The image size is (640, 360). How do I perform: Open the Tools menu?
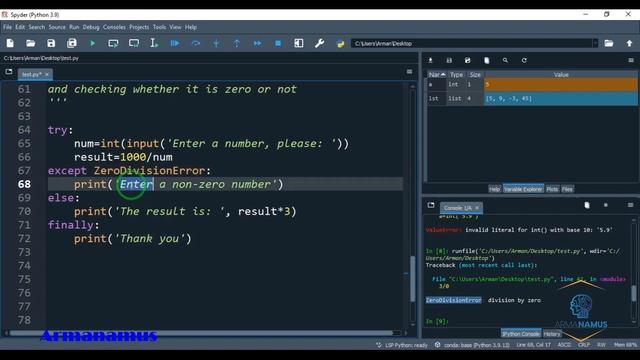pos(159,27)
